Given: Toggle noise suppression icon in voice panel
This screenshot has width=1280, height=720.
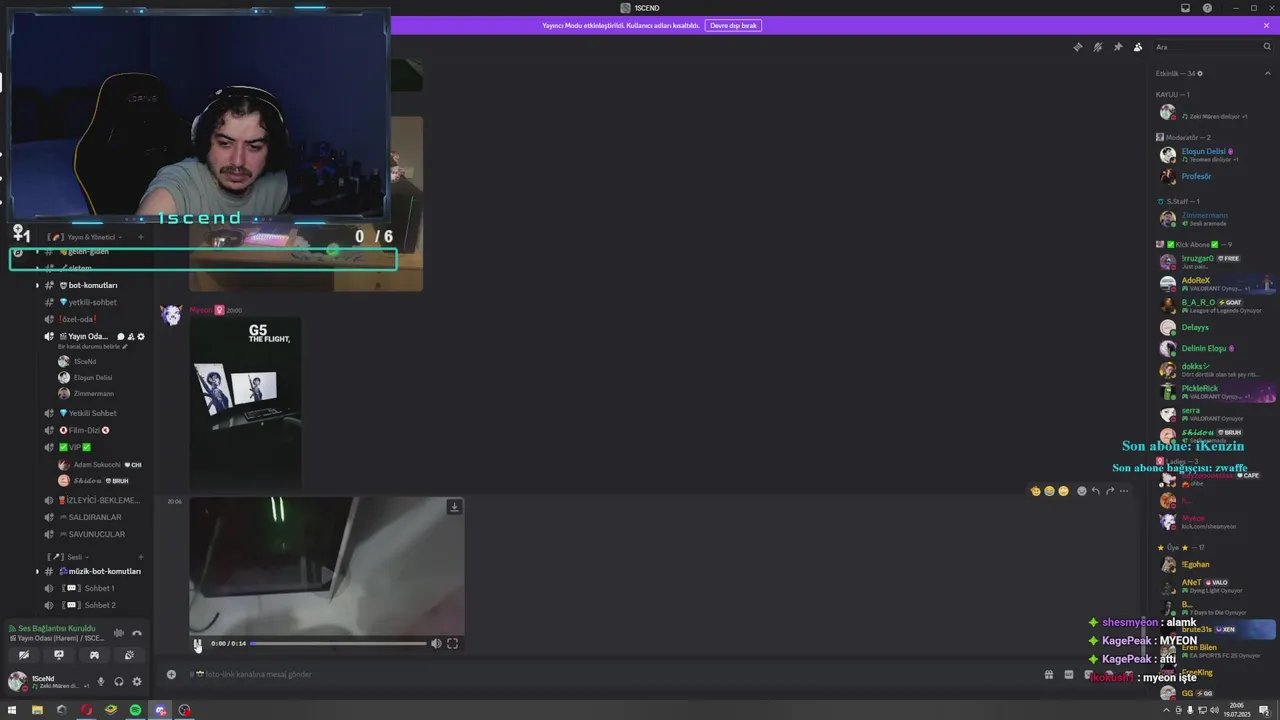Looking at the screenshot, I should 119,632.
